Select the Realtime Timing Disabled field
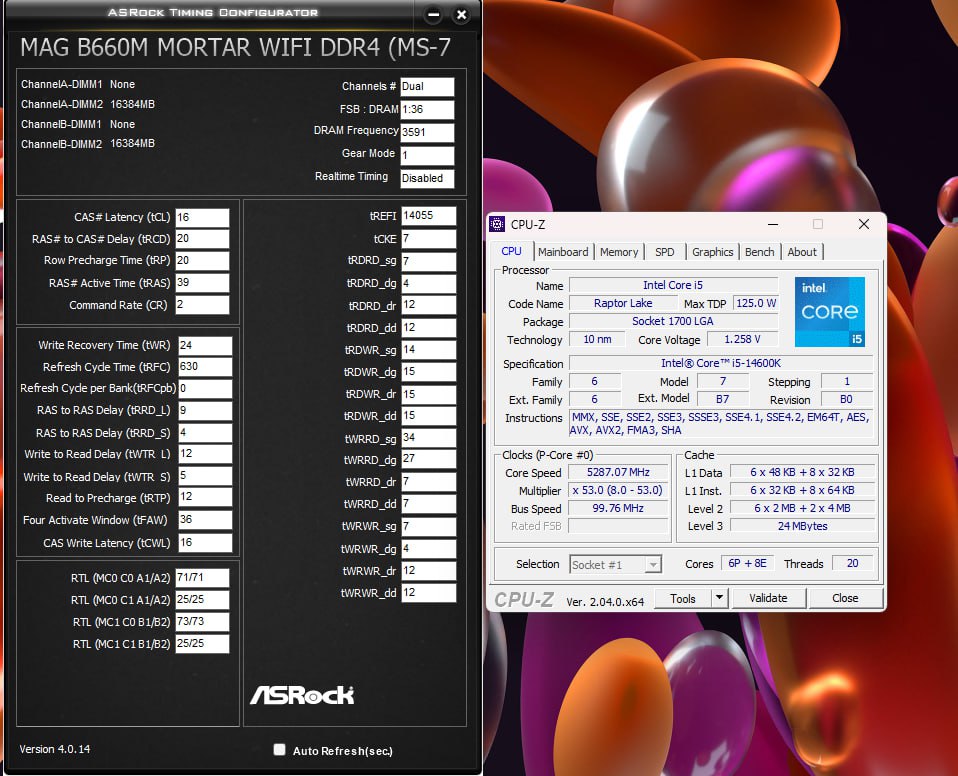 (427, 178)
